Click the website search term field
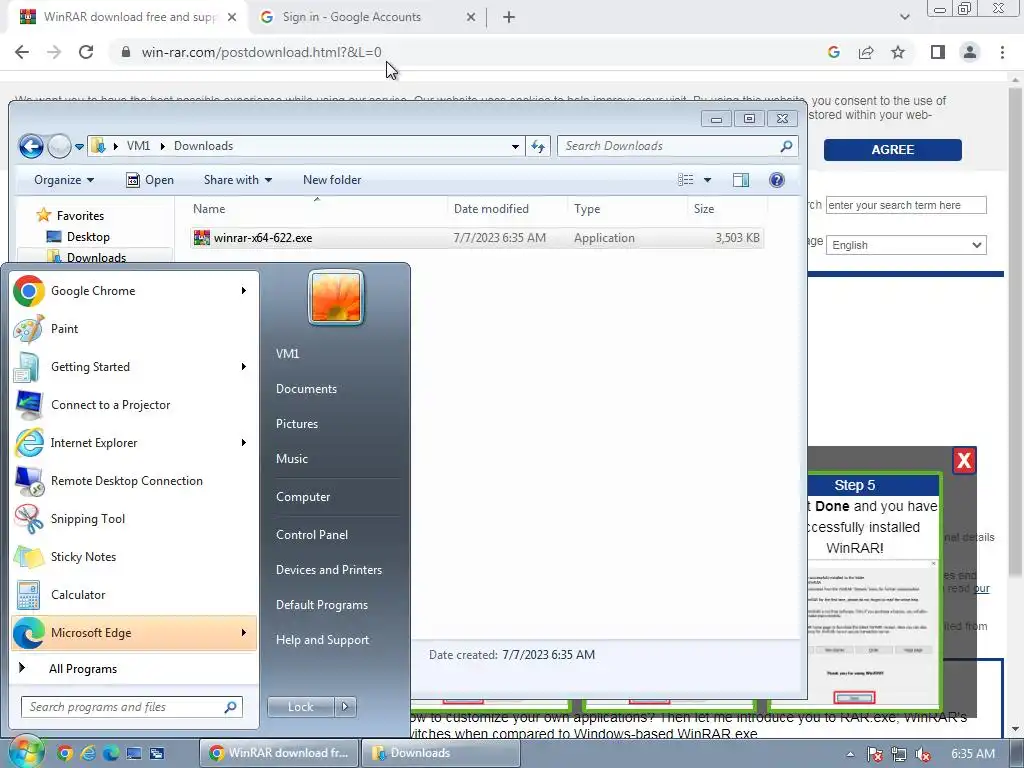Screen dimensions: 1024x768 coord(906,205)
